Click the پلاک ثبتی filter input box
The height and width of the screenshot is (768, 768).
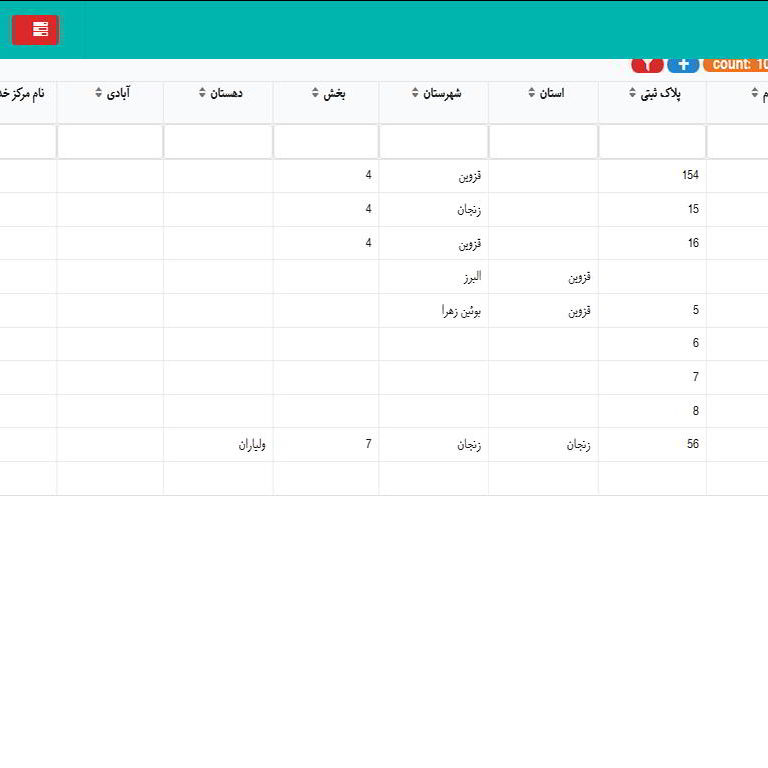[x=652, y=142]
